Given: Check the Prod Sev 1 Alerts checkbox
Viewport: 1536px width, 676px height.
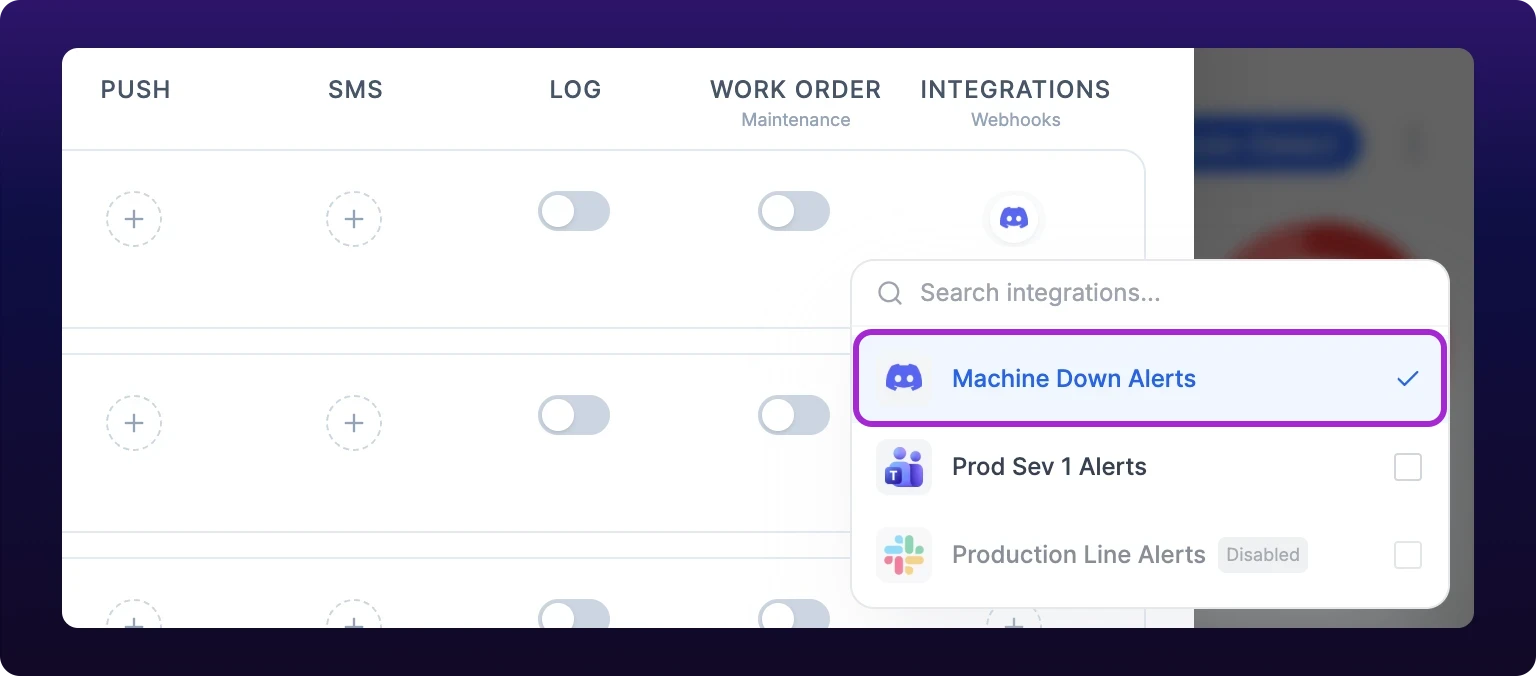Looking at the screenshot, I should (x=1408, y=467).
